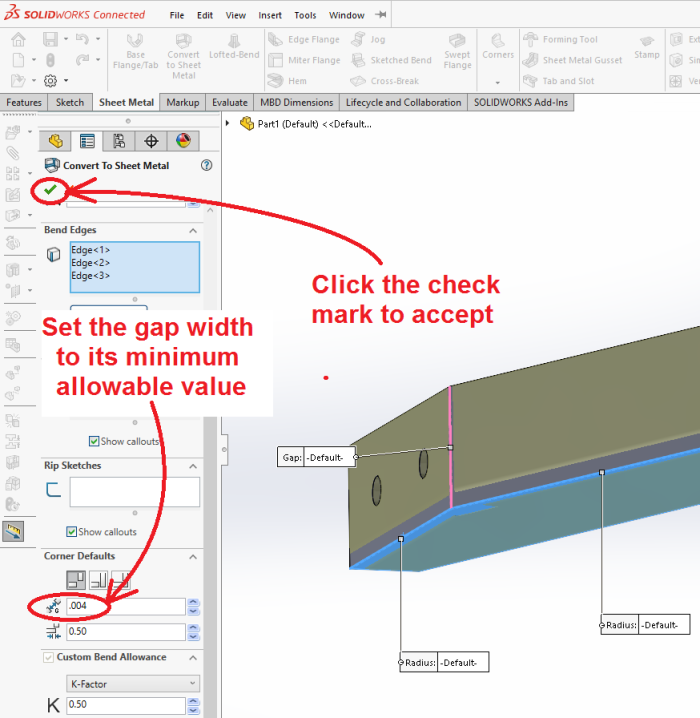700x718 pixels.
Task: Switch to the PropertyManager panel tab icon
Action: pos(87,141)
